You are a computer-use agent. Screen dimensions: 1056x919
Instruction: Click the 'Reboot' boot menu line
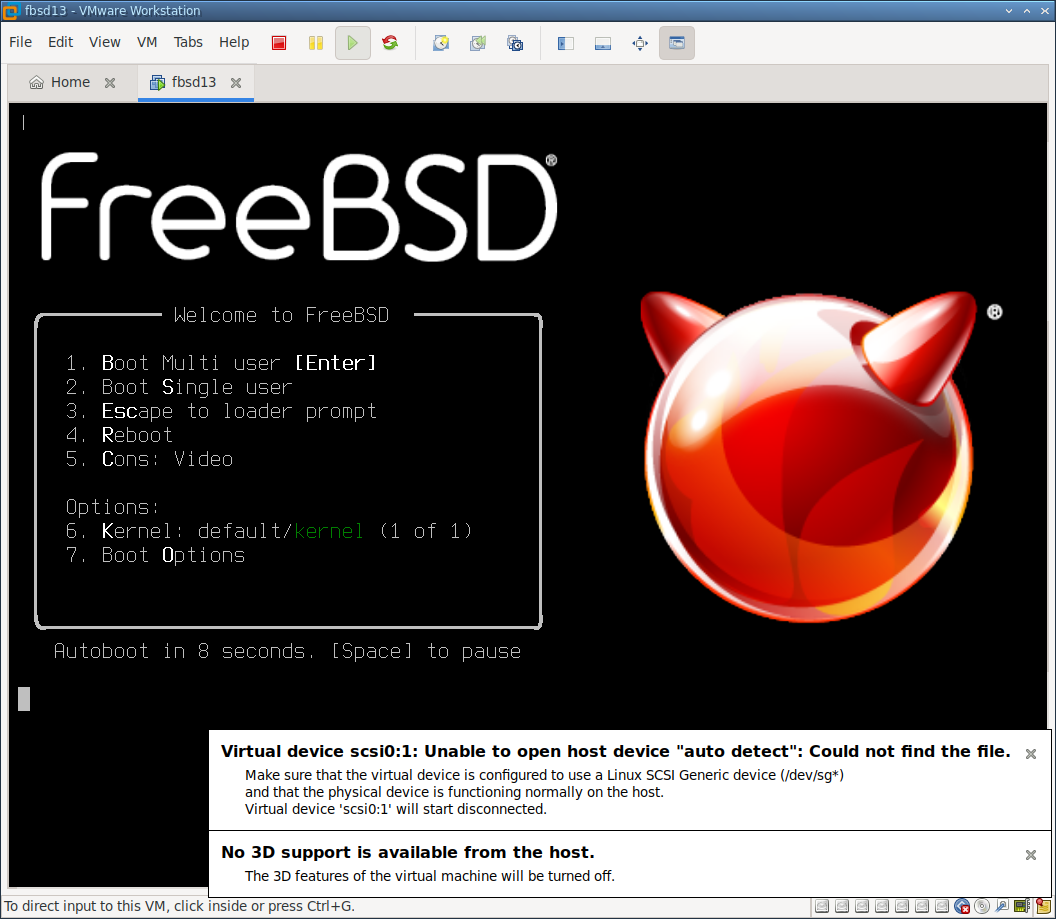[x=119, y=435]
